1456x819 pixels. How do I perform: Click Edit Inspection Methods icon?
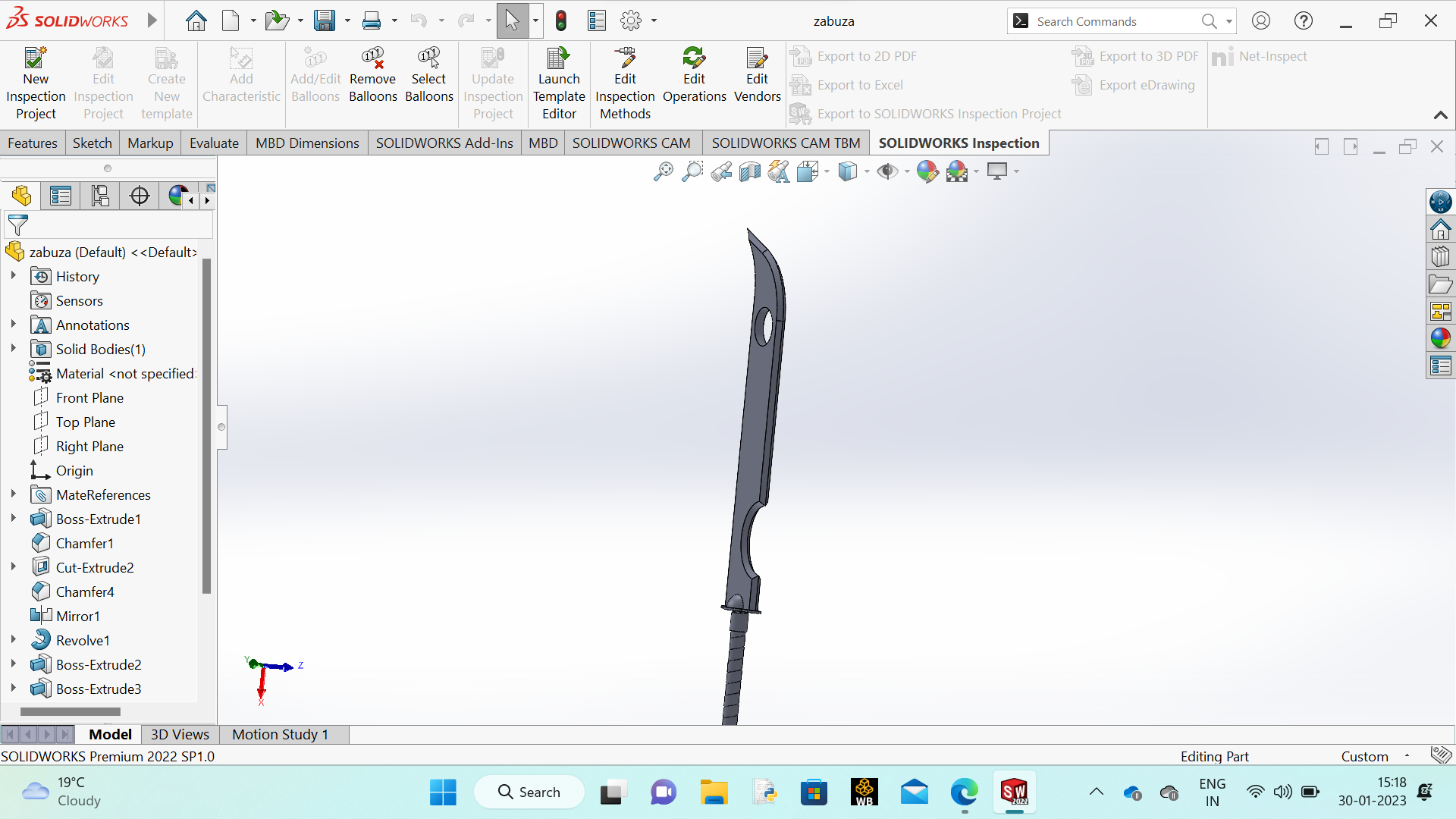click(x=625, y=59)
